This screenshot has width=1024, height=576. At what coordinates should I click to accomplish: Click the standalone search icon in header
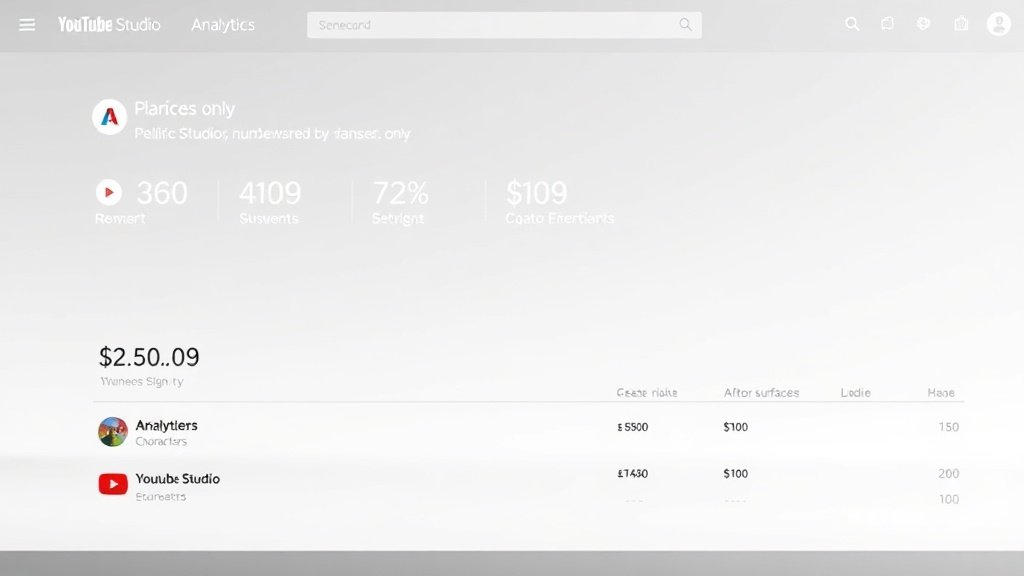point(852,24)
